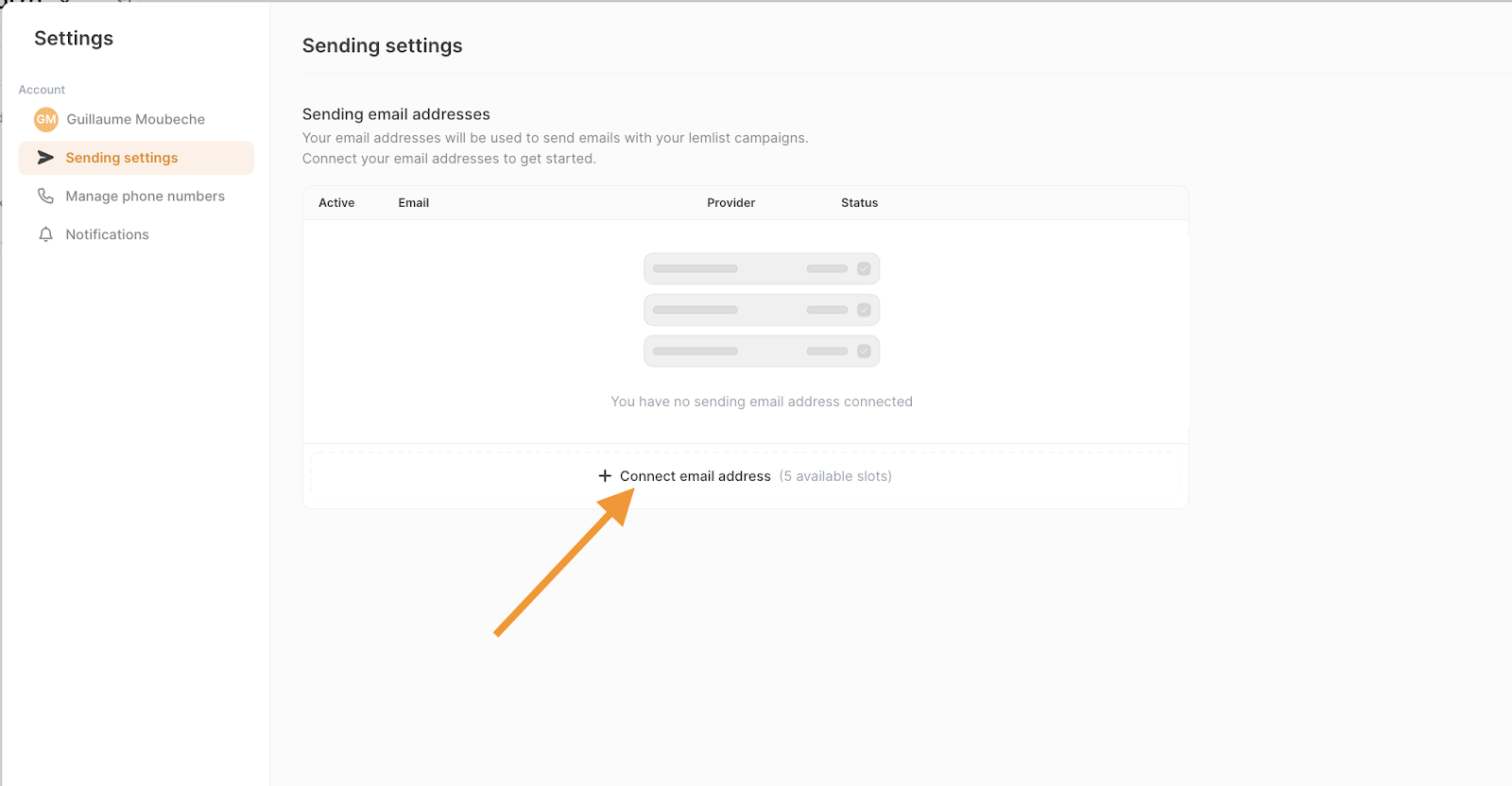Image resolution: width=1512 pixels, height=786 pixels.
Task: Tick the checkbox in second placeholder row
Action: point(864,310)
